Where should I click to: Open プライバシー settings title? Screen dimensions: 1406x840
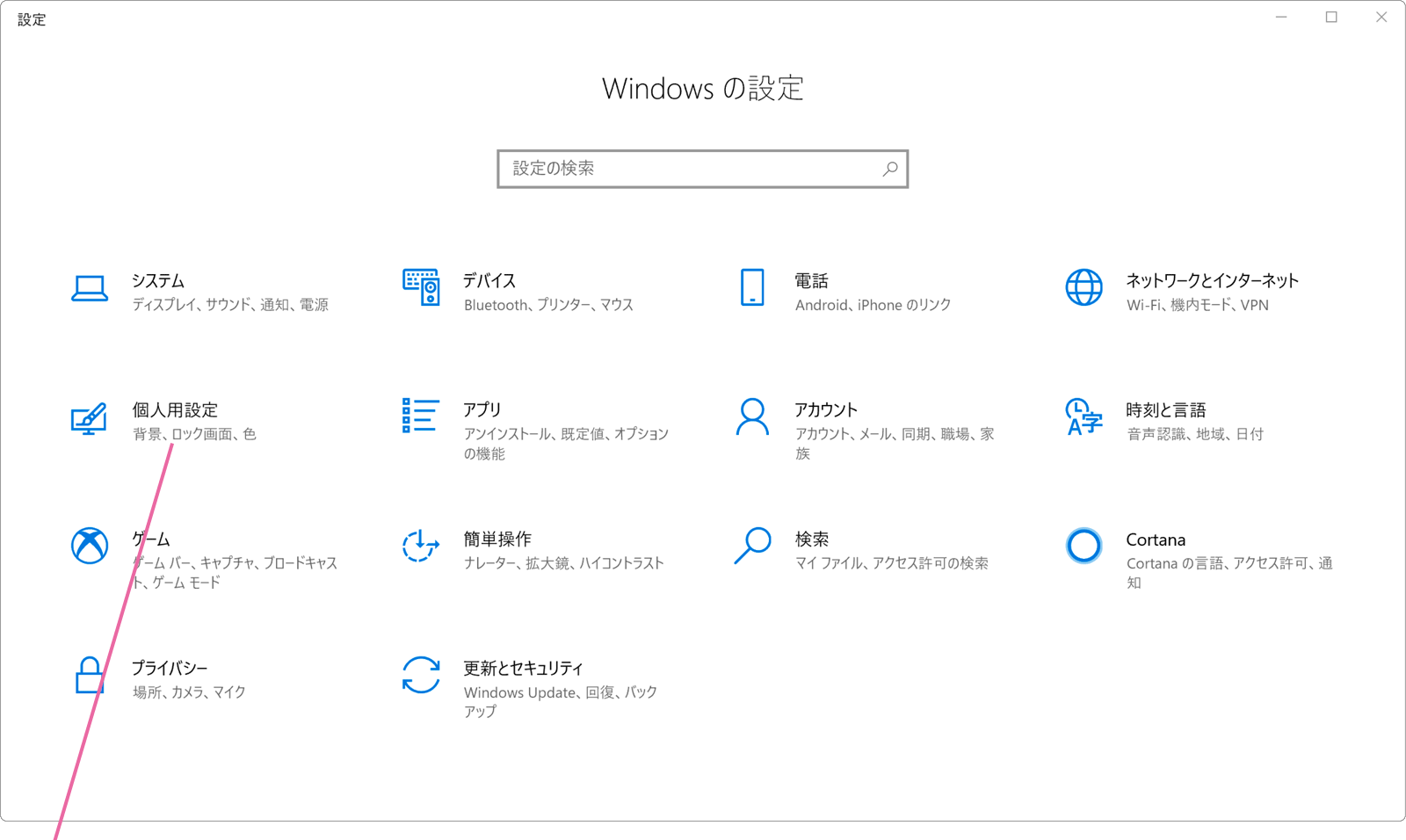point(170,669)
